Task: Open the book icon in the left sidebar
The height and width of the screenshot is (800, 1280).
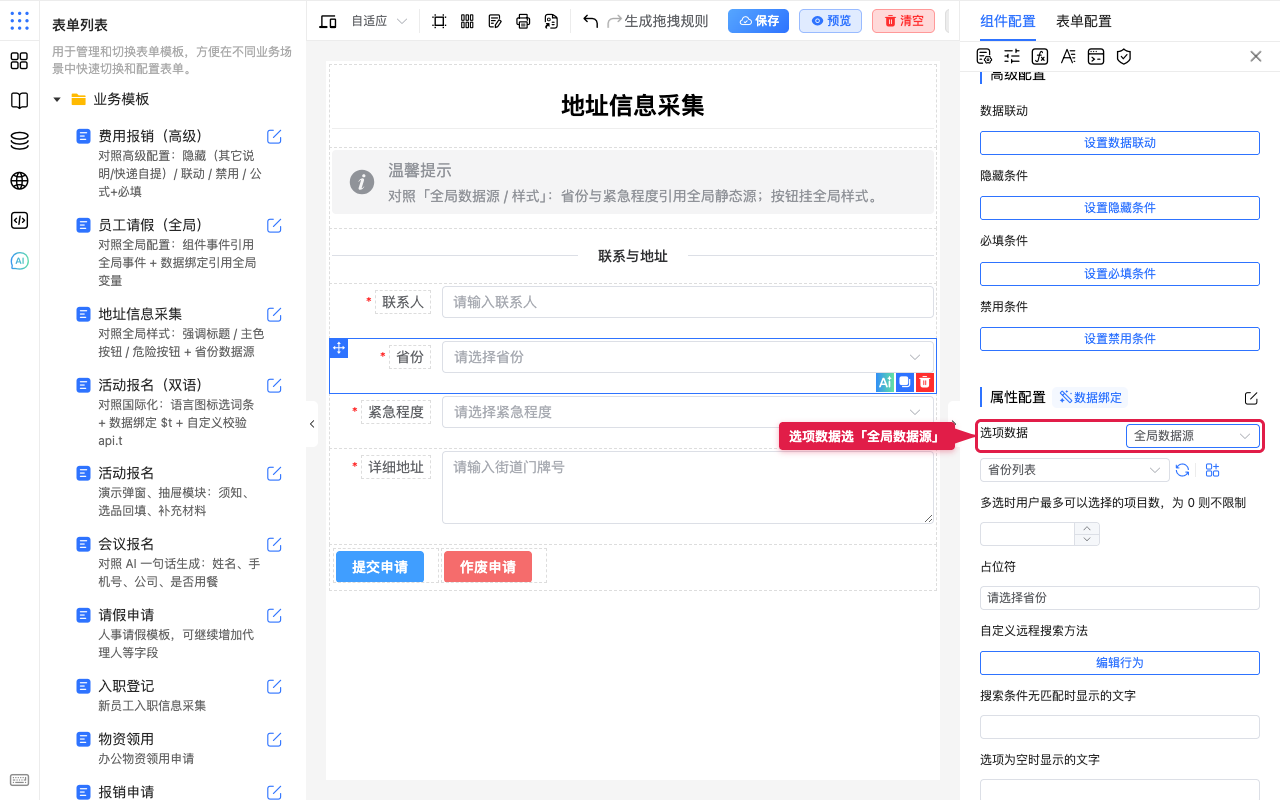Action: (19, 101)
